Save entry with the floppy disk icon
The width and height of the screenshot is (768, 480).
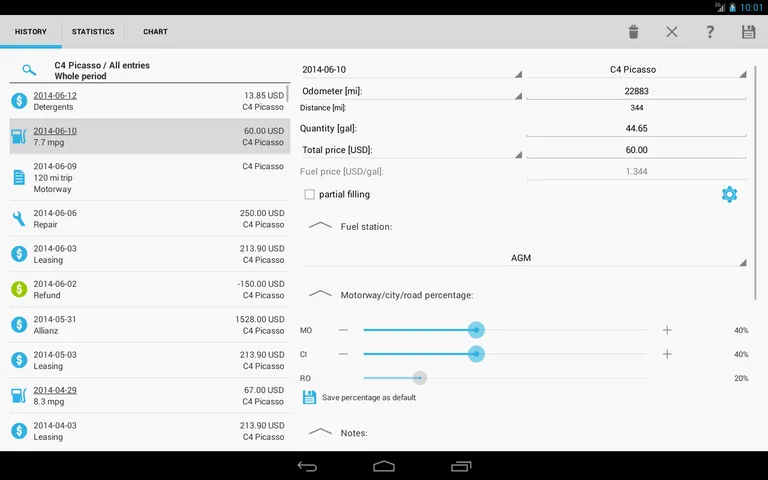(x=748, y=32)
